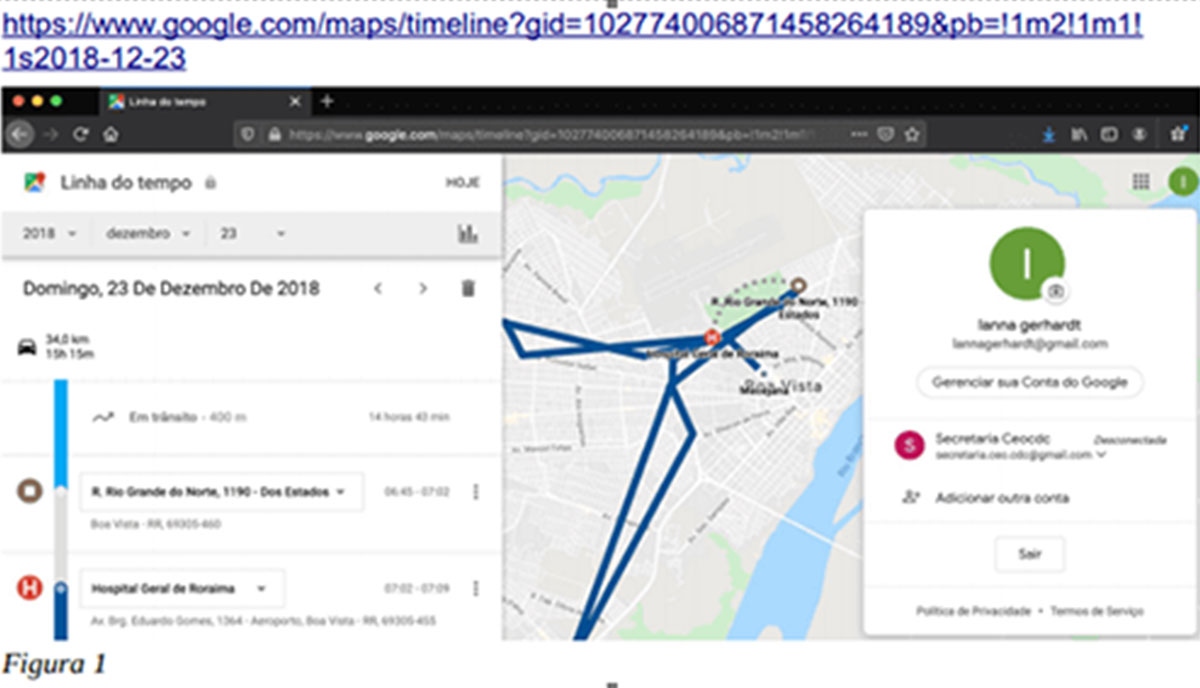Viewport: 1200px width, 688px height.
Task: Expand the 'Hospital Geral de Roraima' place dropdown
Action: point(182,588)
